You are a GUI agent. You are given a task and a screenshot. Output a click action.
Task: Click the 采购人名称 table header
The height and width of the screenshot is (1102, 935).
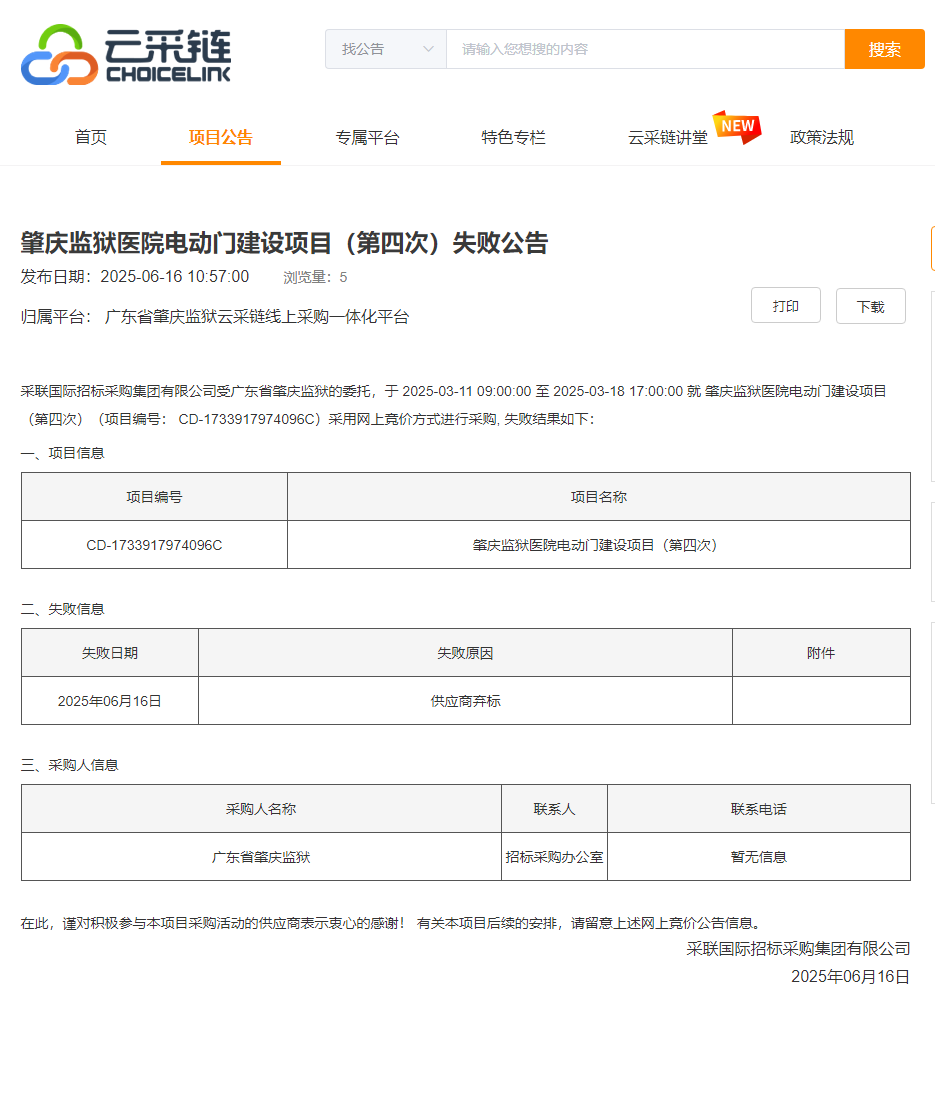pos(261,809)
